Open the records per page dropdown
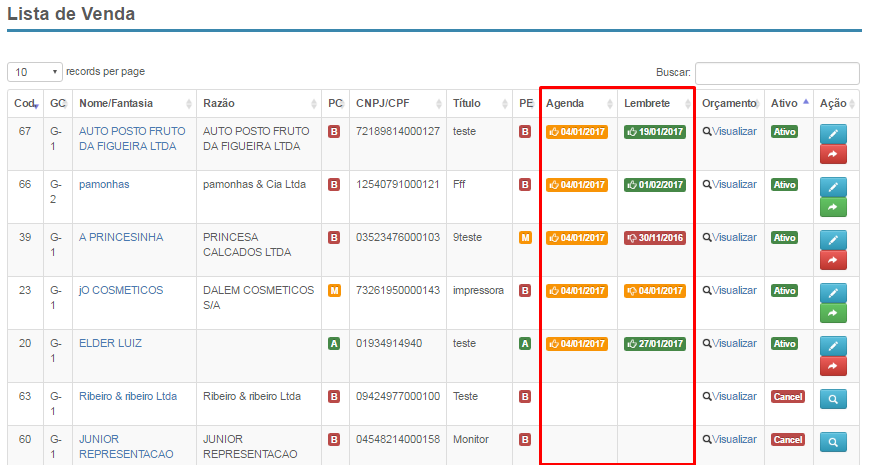Viewport: 870px width, 465px height. [35, 72]
